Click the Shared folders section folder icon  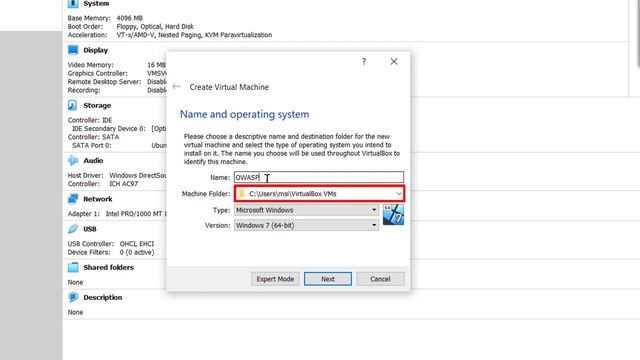pyautogui.click(x=73, y=267)
